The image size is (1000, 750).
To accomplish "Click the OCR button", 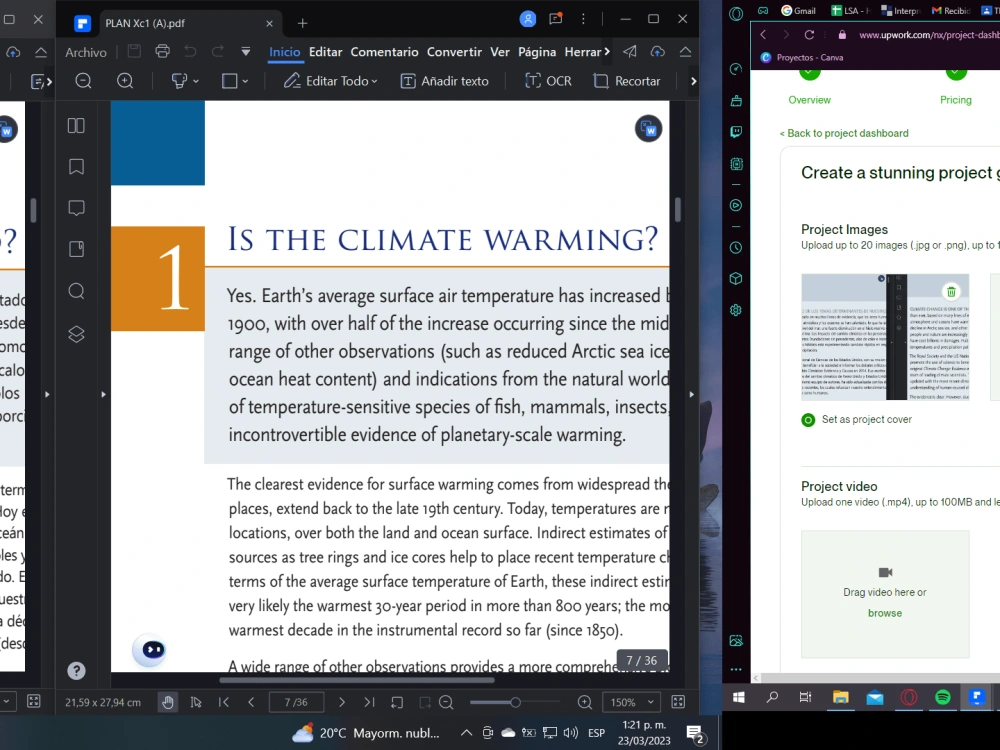I will tap(548, 81).
